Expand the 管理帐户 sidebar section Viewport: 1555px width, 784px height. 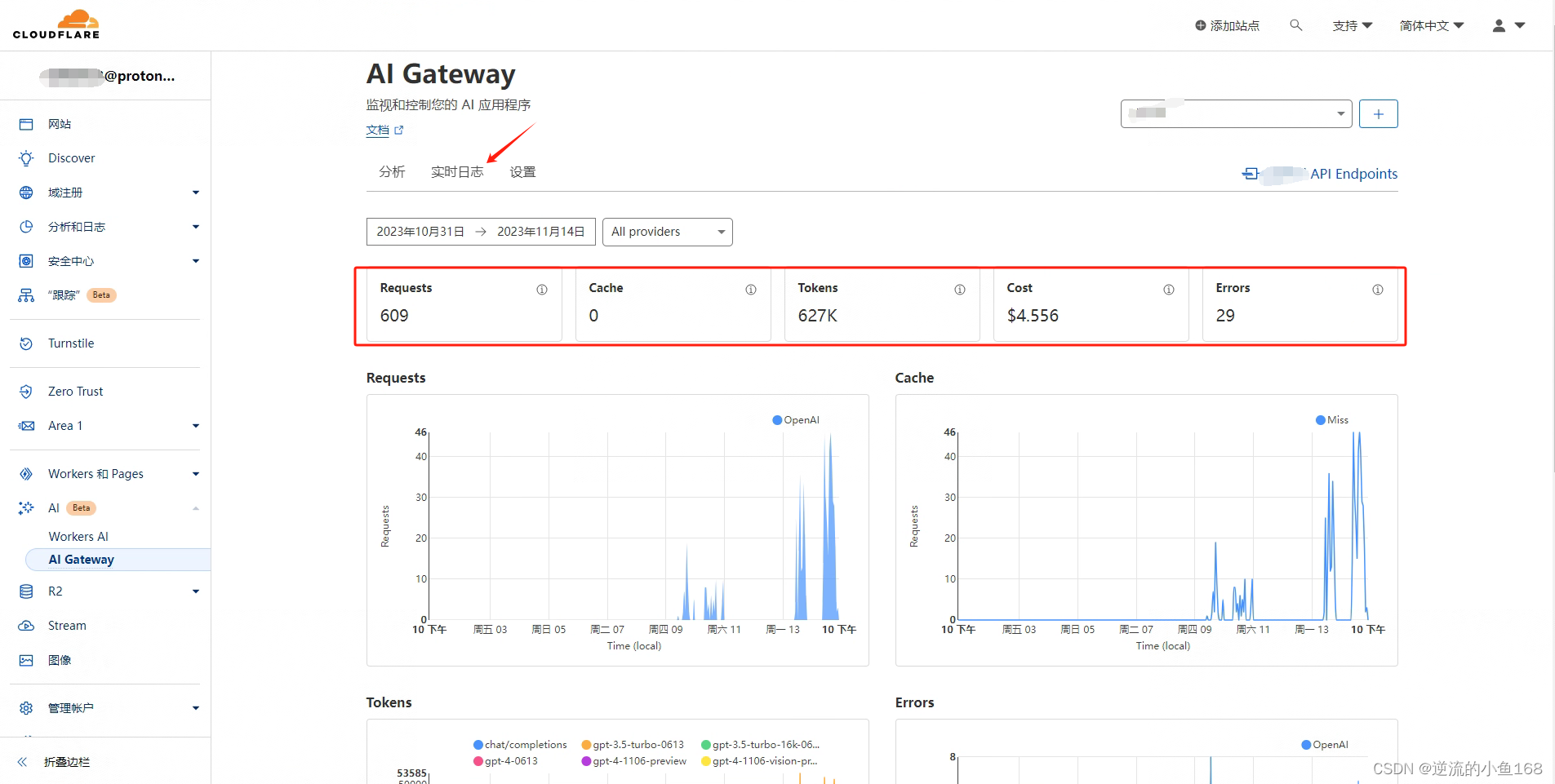coord(196,708)
